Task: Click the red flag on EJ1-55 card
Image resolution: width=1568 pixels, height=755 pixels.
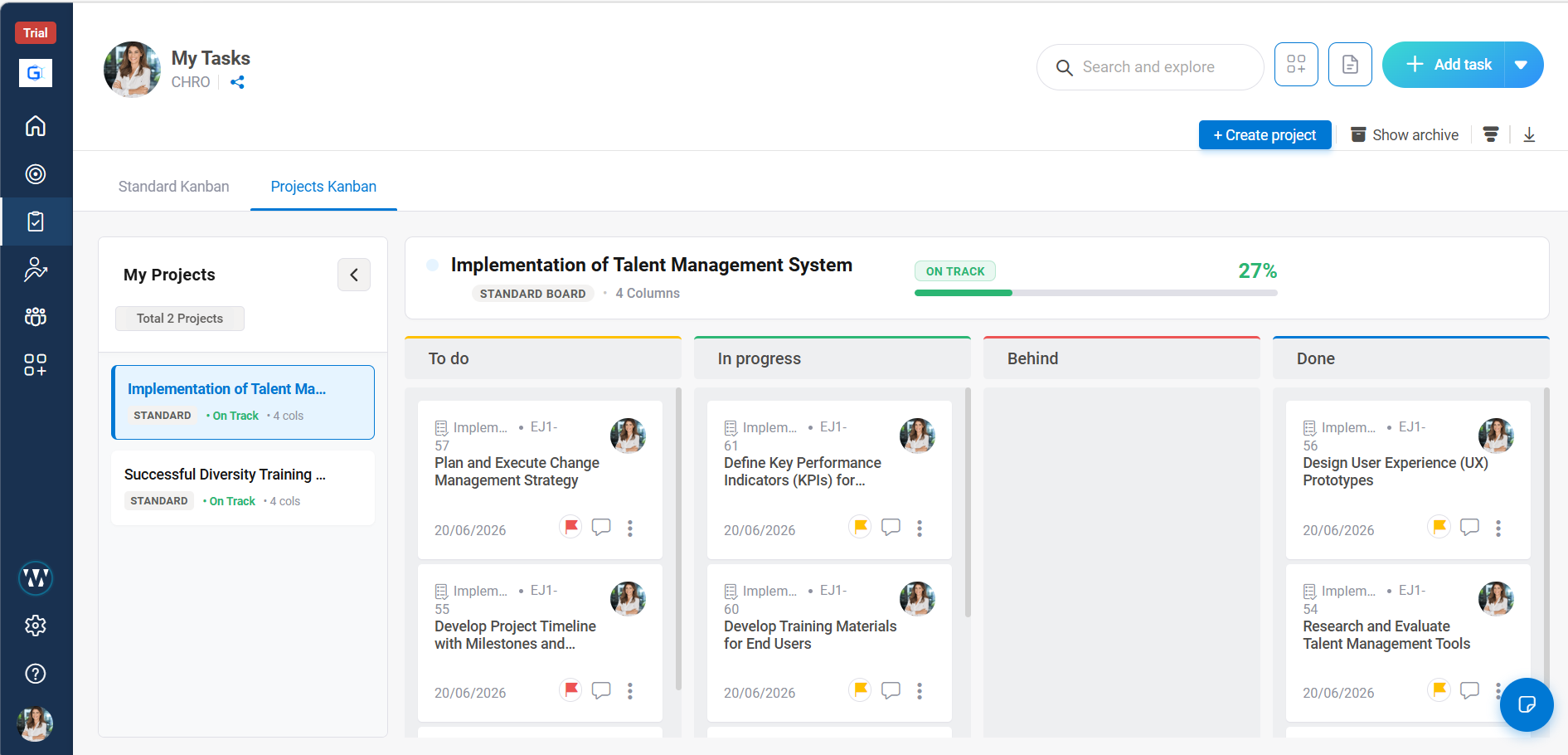Action: click(x=571, y=689)
